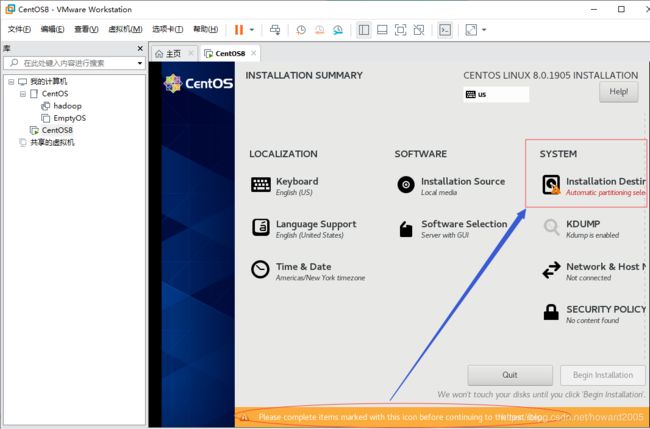This screenshot has width=650, height=429.
Task: Click the Time & Date clock icon
Action: point(260,269)
